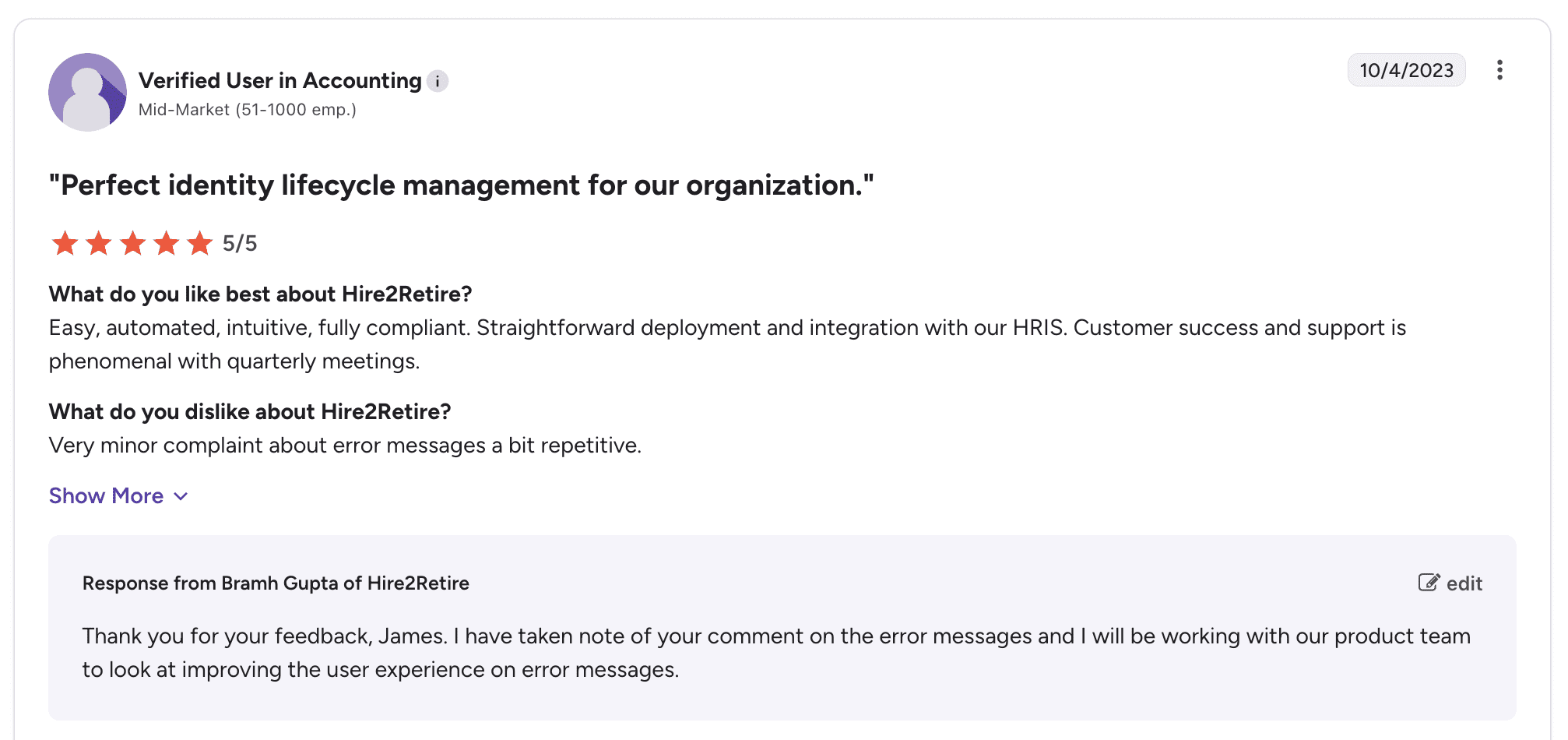Click the reviewer's purple avatar picture
Screen dimensions: 1568x740
(x=87, y=92)
